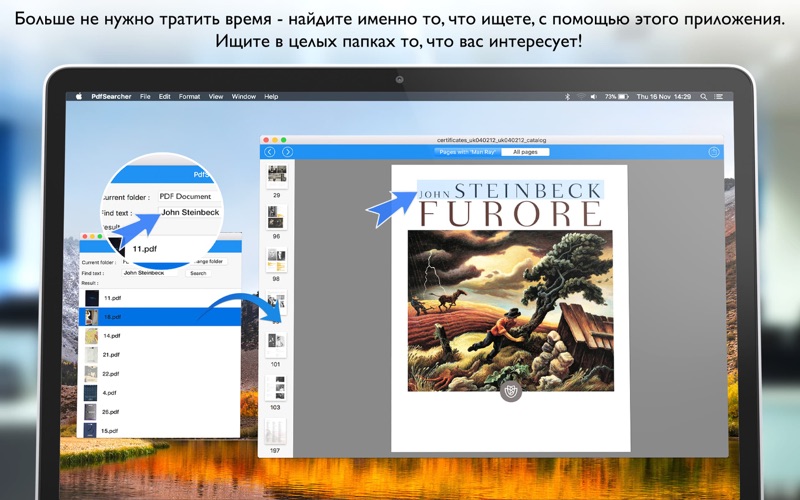Click the circular badge icon below the painting
This screenshot has width=800, height=500.
(511, 391)
